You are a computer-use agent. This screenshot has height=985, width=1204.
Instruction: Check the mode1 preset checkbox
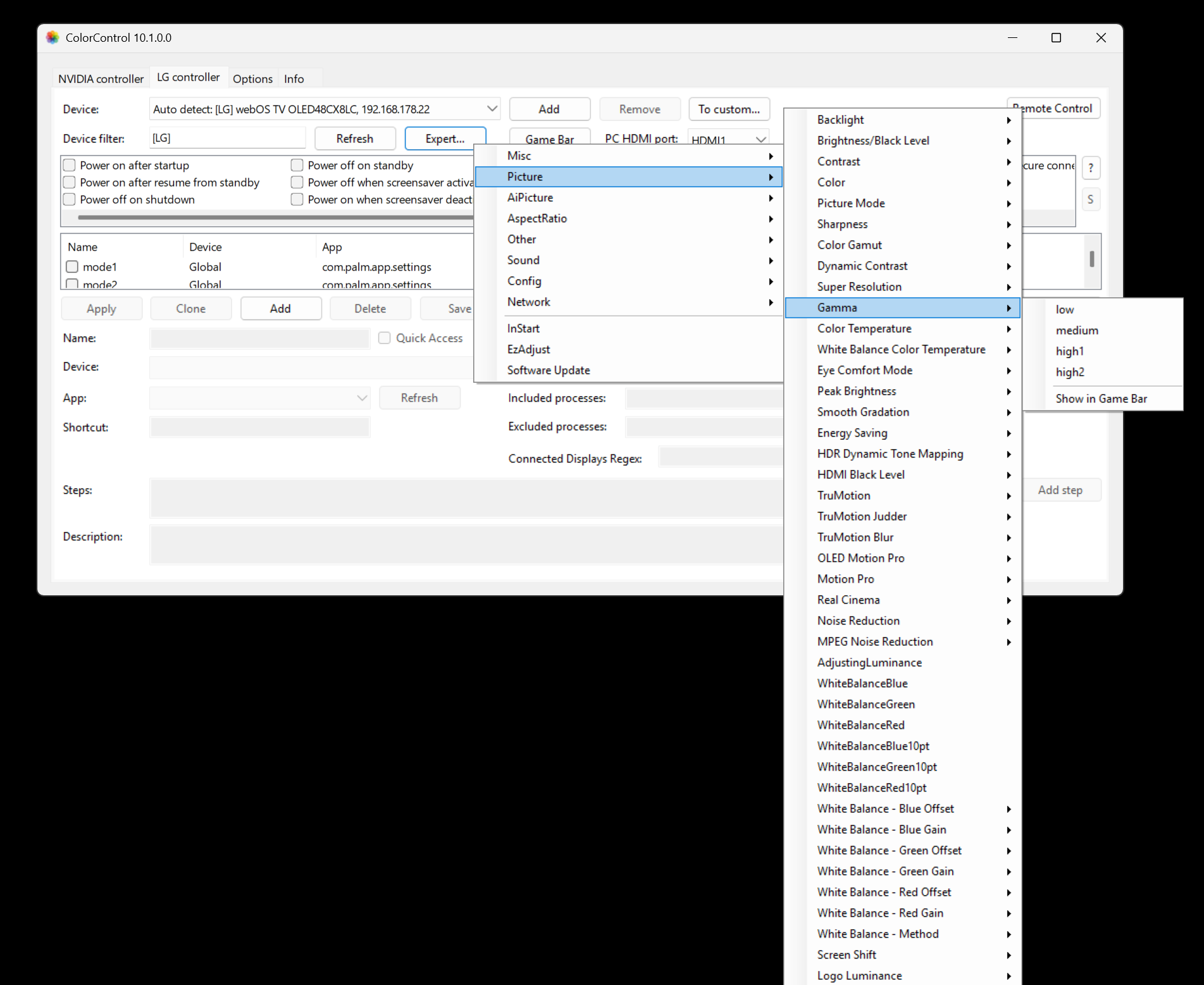[x=71, y=266]
